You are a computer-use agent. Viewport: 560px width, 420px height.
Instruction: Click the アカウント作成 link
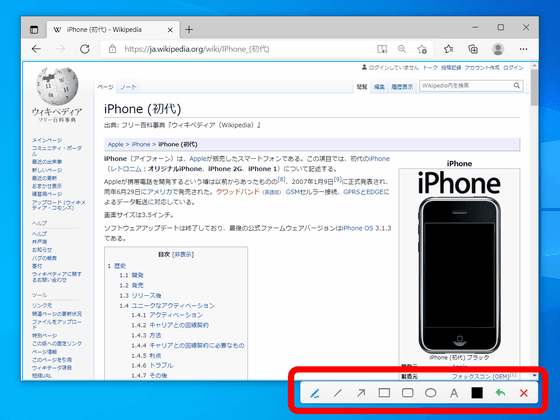coord(482,68)
